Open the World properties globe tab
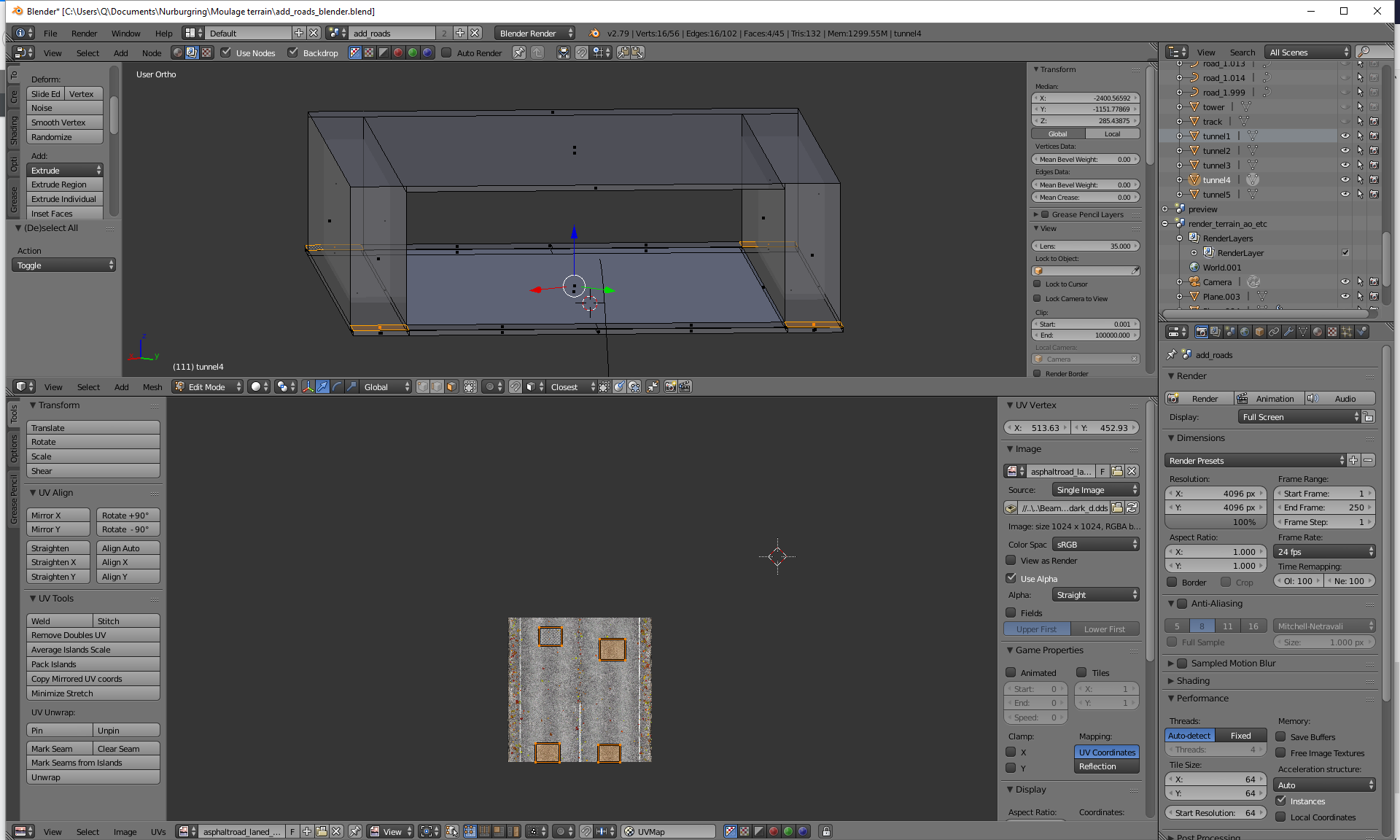This screenshot has height=840, width=1400. (x=1245, y=332)
